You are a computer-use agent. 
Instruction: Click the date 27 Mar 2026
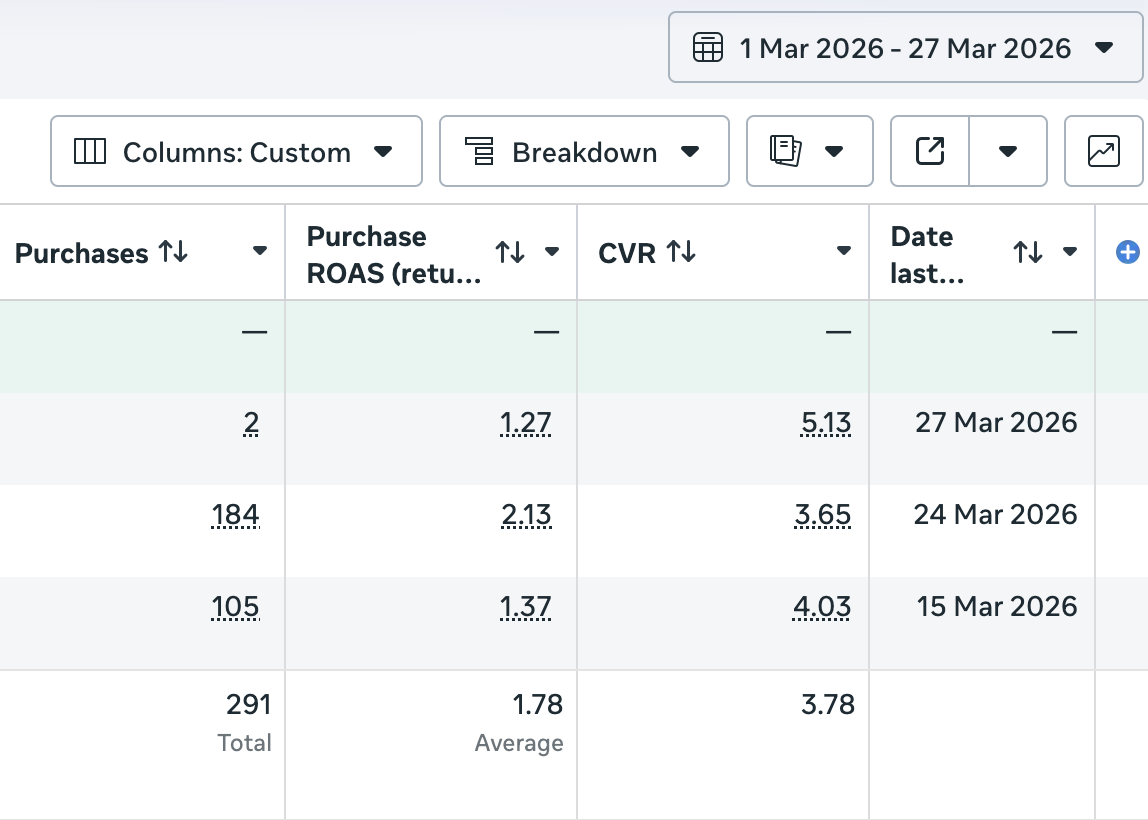[996, 422]
